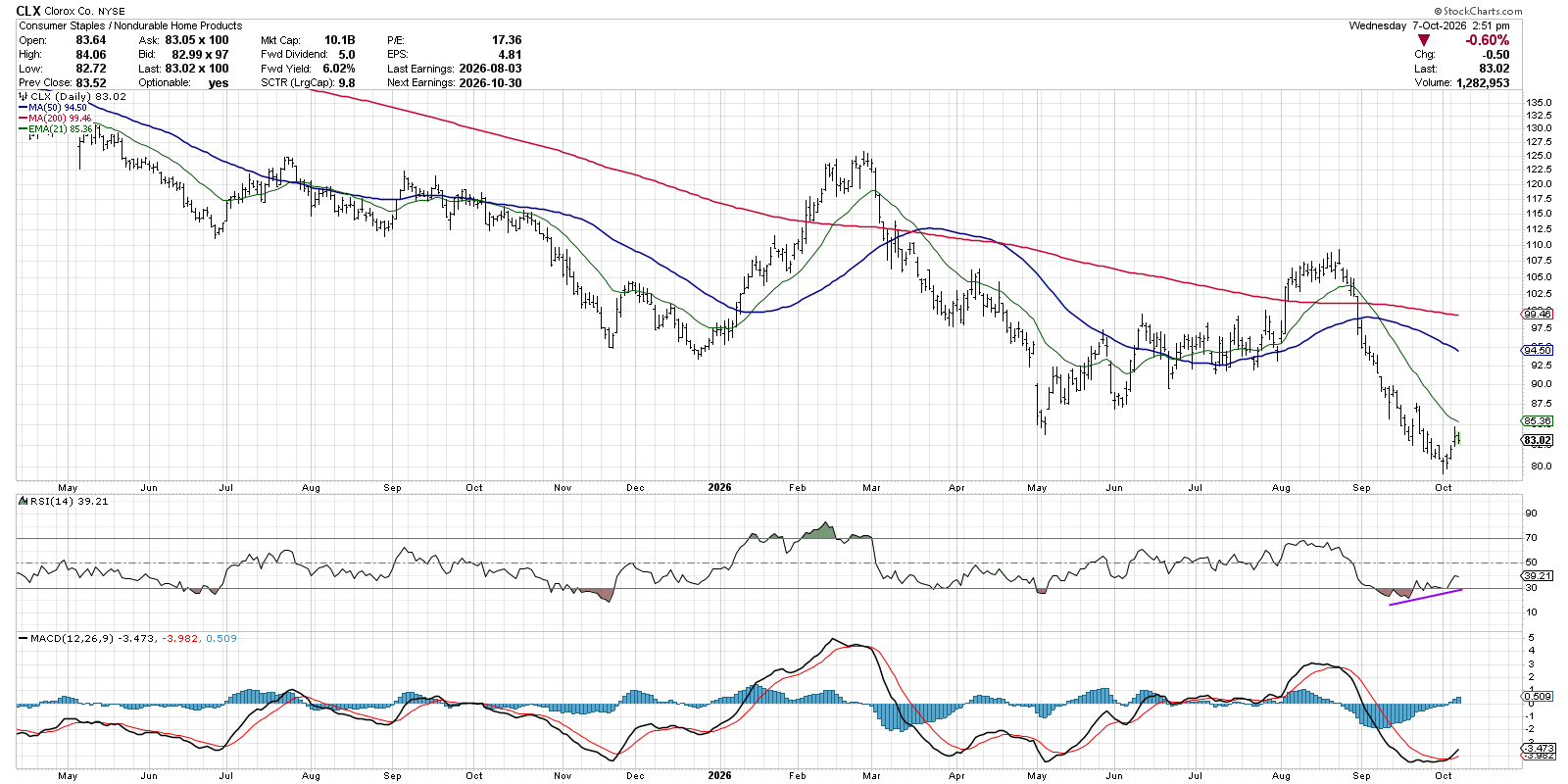
Task: Click the Clorox Co. company name
Action: (x=69, y=12)
